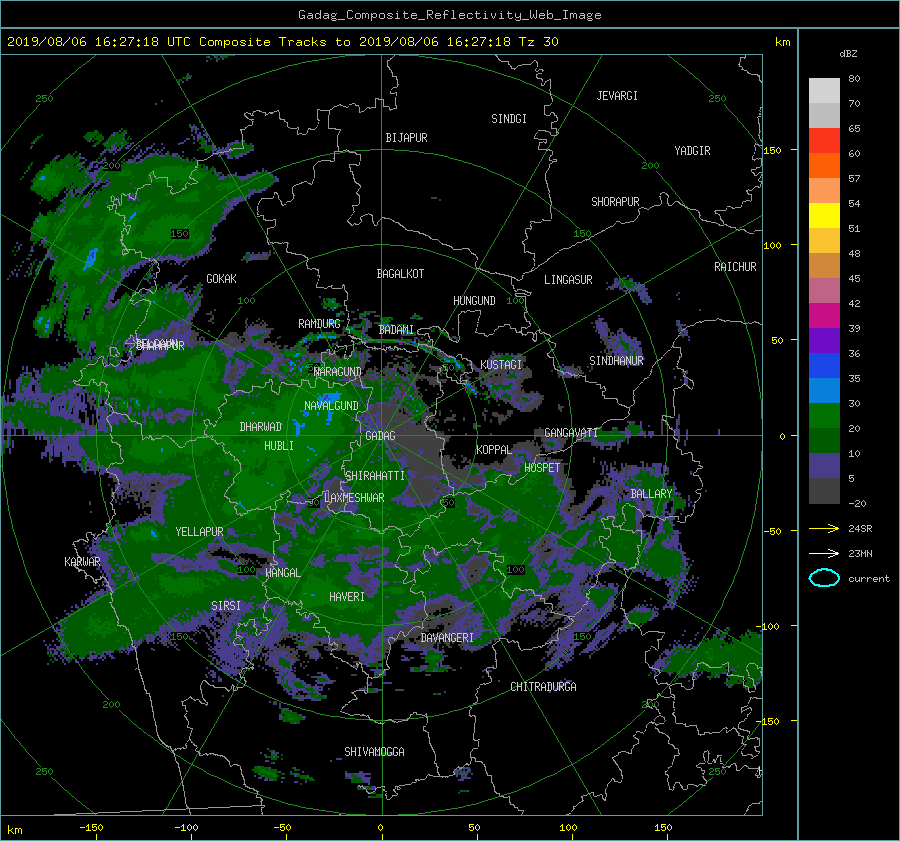This screenshot has height=841, width=900.
Task: Click the HUNGUND city label
Action: [474, 301]
